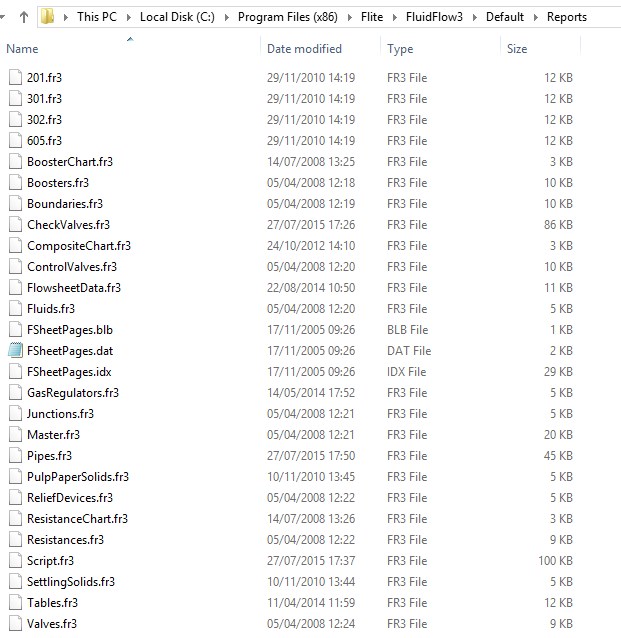Screen dimensions: 621x638
Task: Click the folder icon in address bar
Action: [47, 17]
